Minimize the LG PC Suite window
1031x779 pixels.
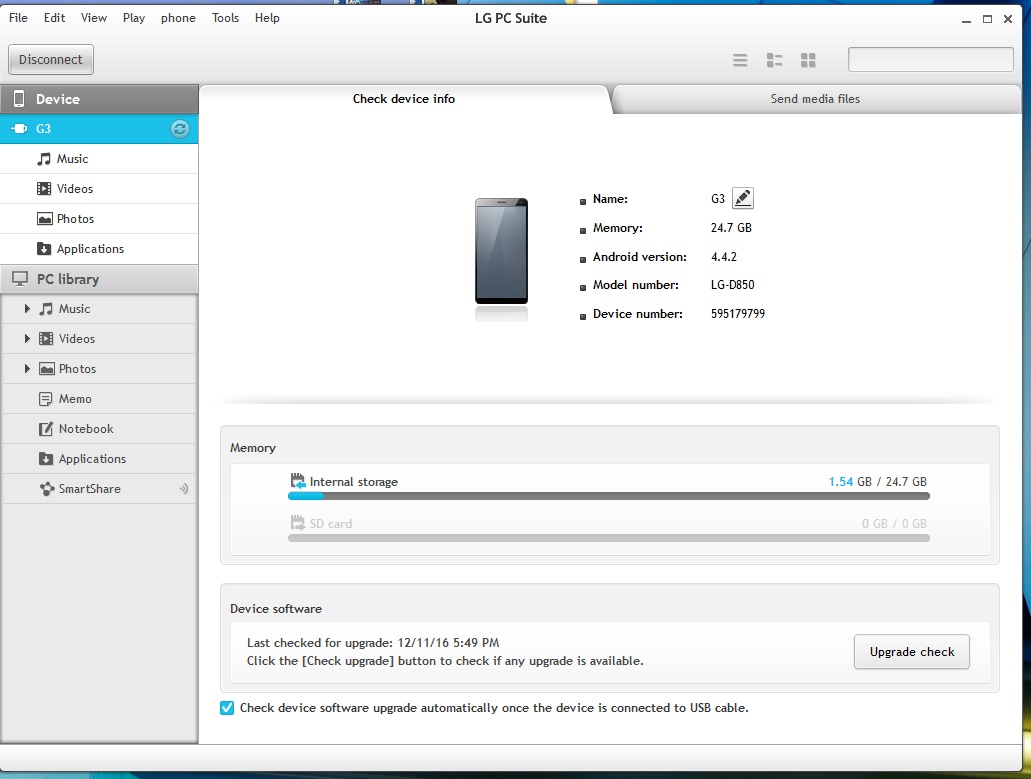[966, 20]
